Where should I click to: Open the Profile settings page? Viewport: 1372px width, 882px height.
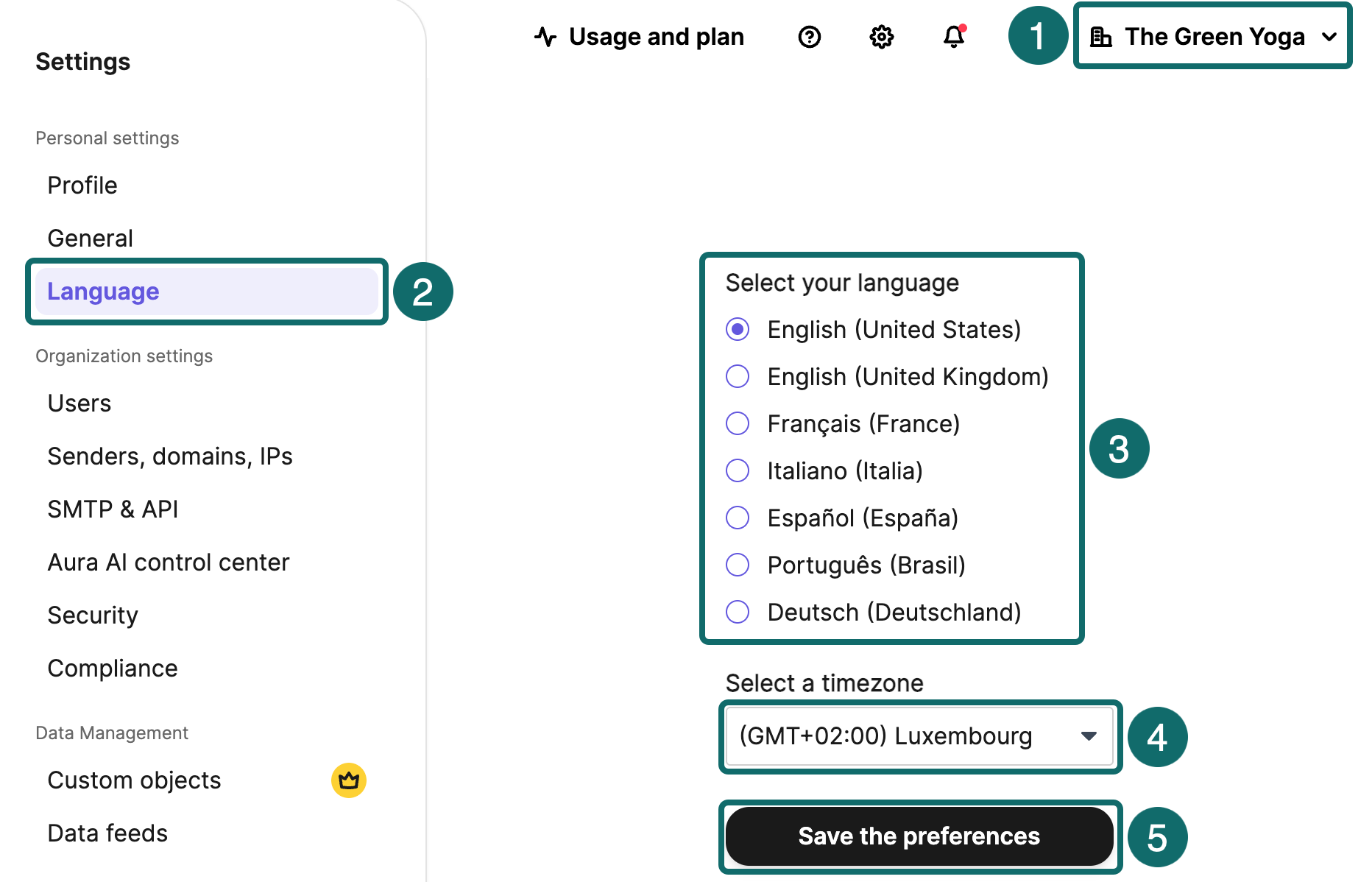click(82, 186)
